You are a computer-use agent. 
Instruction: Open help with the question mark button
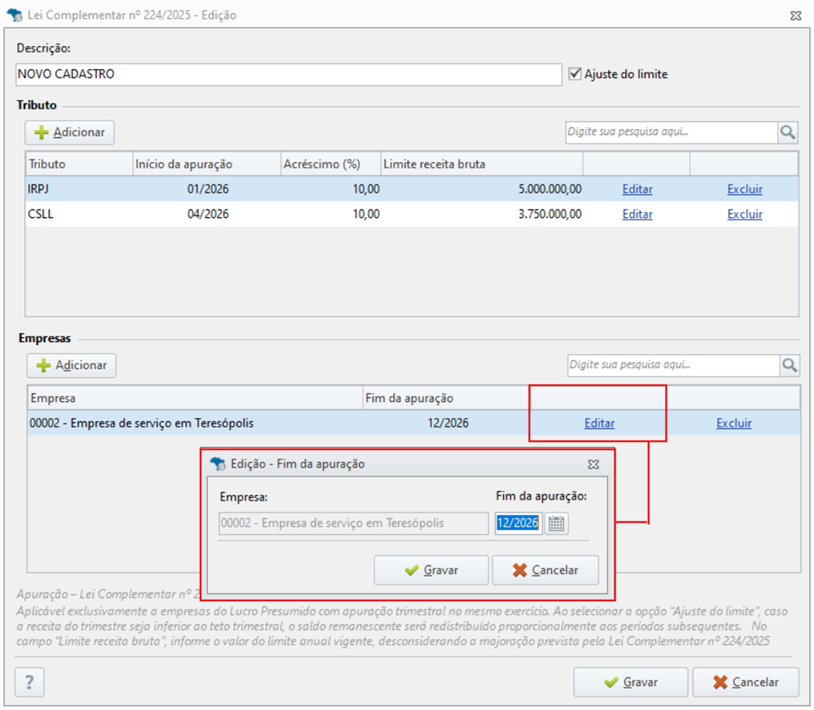coord(30,682)
